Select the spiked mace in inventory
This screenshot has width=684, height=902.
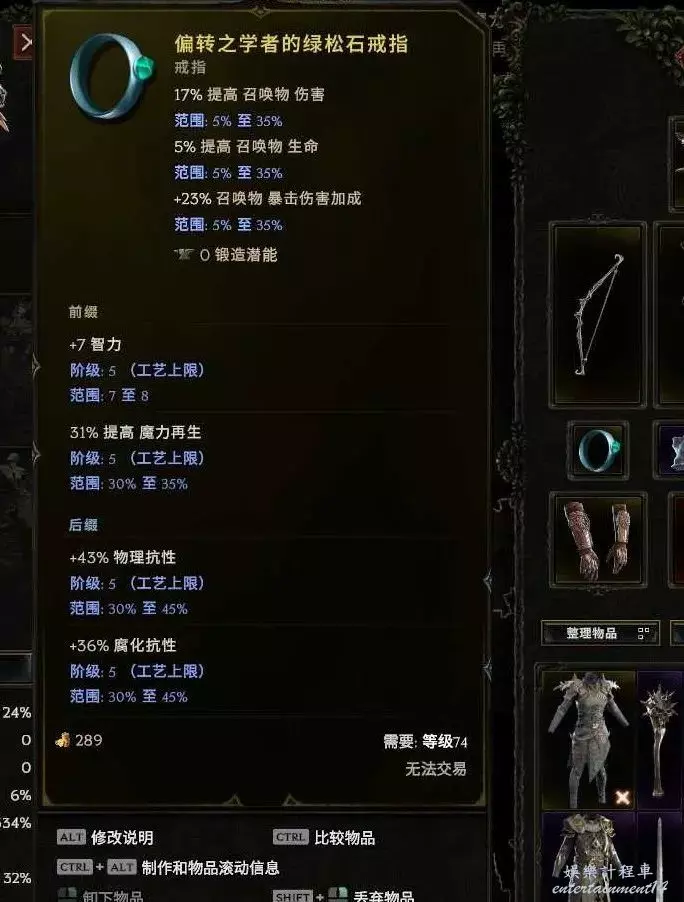(660, 739)
